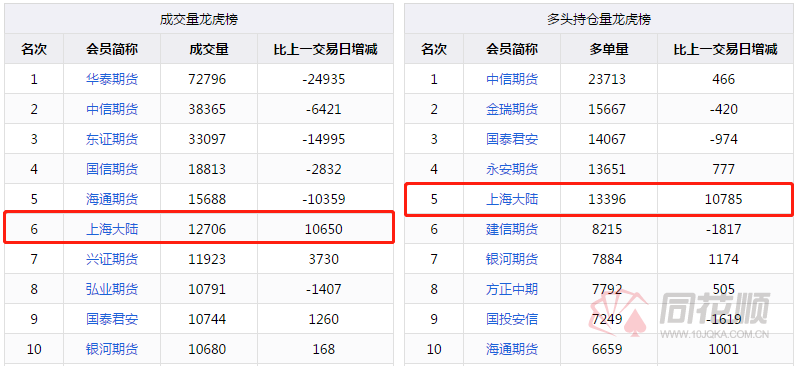Image resolution: width=799 pixels, height=366 pixels.
Task: Select the volume value 10680
Action: (x=207, y=349)
